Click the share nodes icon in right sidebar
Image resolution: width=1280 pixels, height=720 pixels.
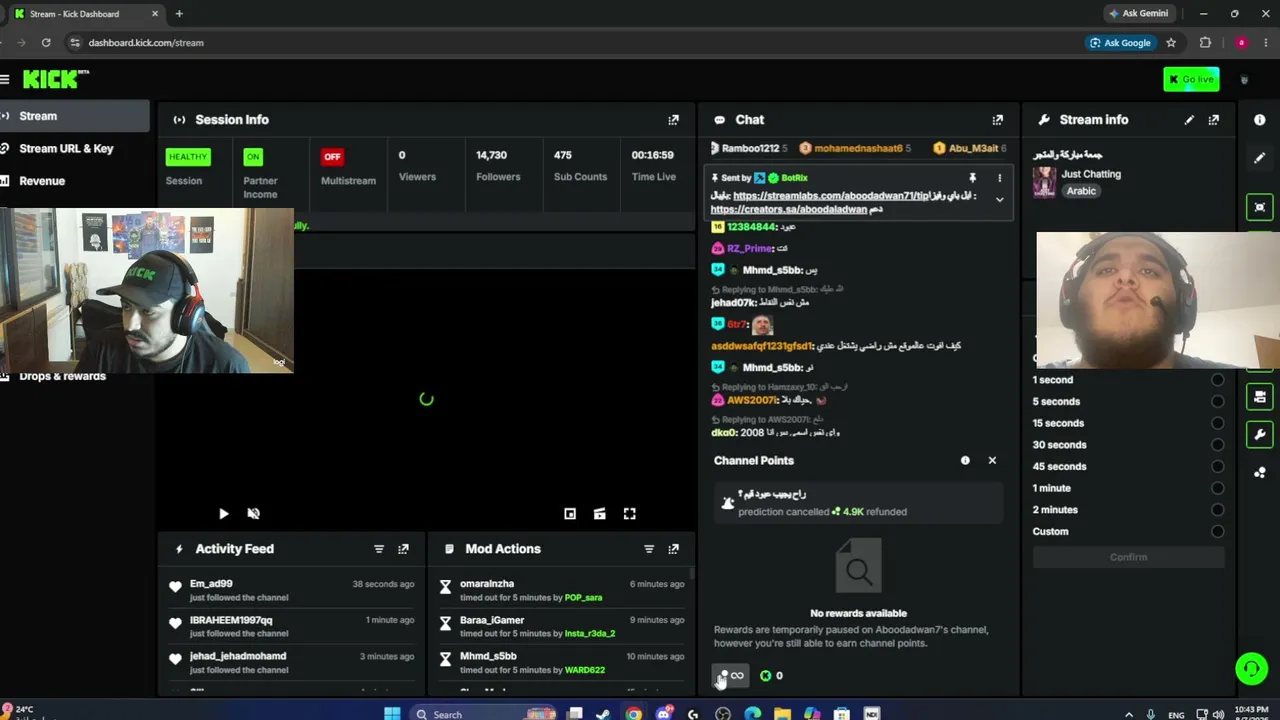pos(1259,472)
